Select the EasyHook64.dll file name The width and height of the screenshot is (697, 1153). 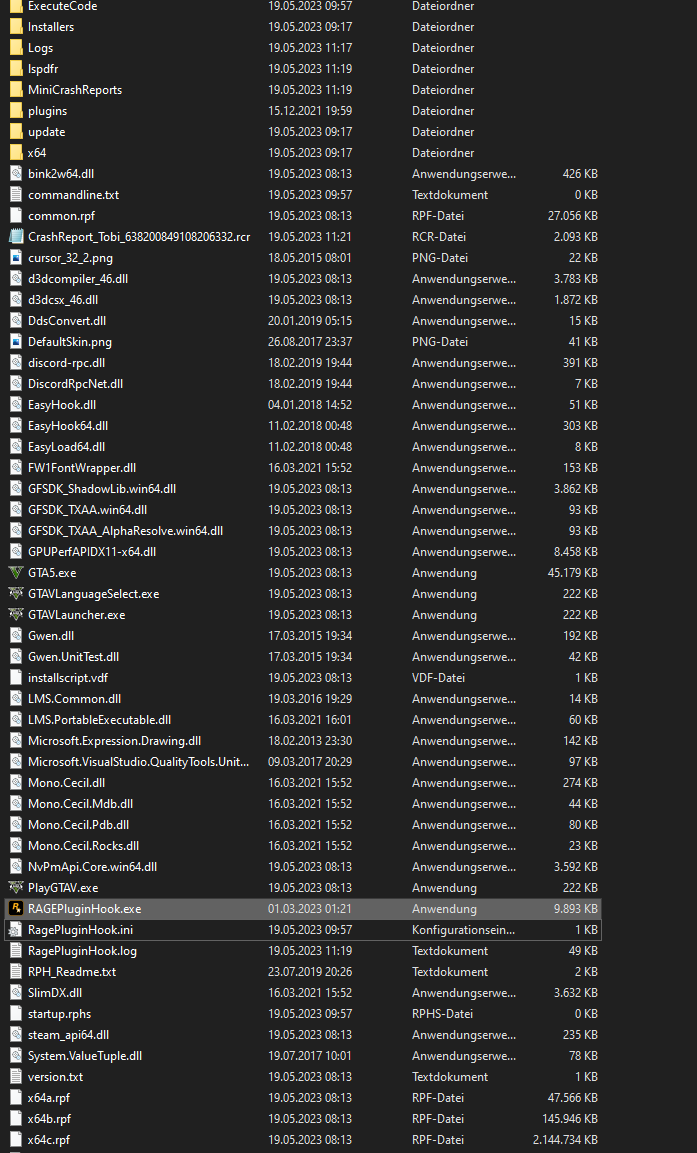68,426
